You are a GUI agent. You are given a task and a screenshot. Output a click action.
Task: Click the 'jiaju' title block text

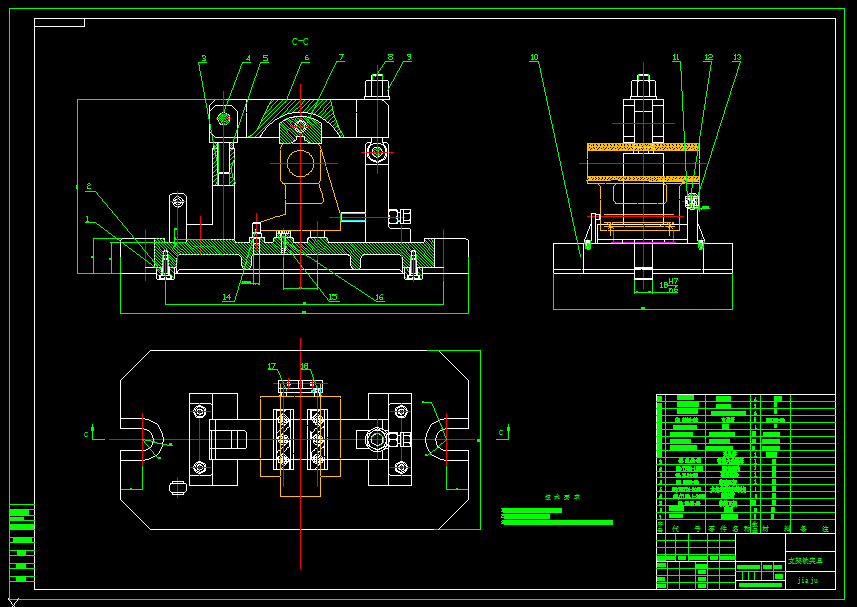[x=808, y=580]
